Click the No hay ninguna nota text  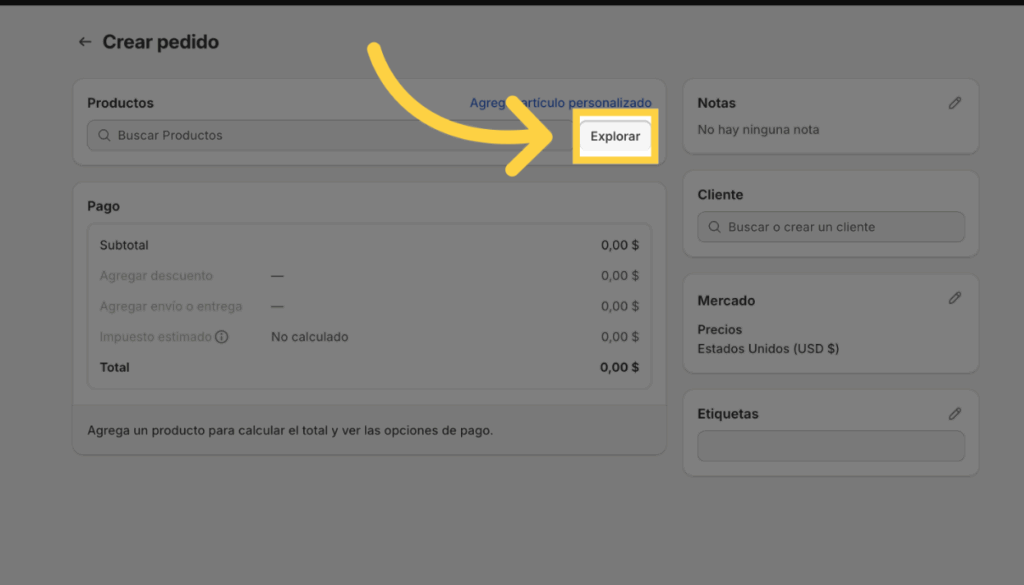tap(758, 130)
